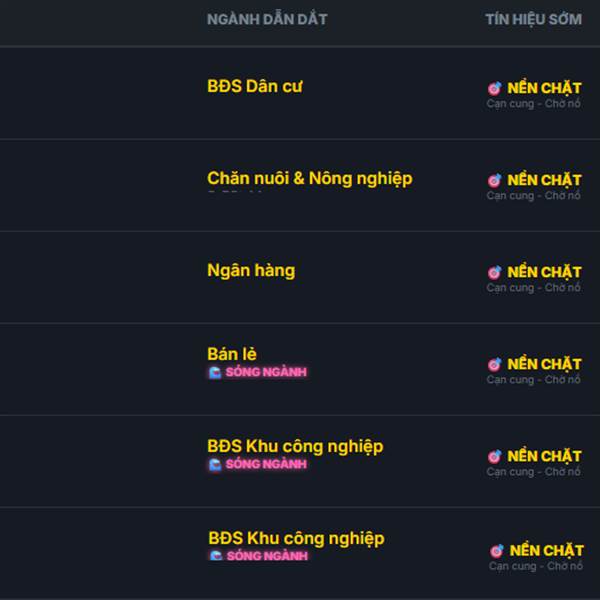Click wave icon under last BĐS Khu công nghiệp
Viewport: 600px width, 600px height.
click(x=215, y=556)
